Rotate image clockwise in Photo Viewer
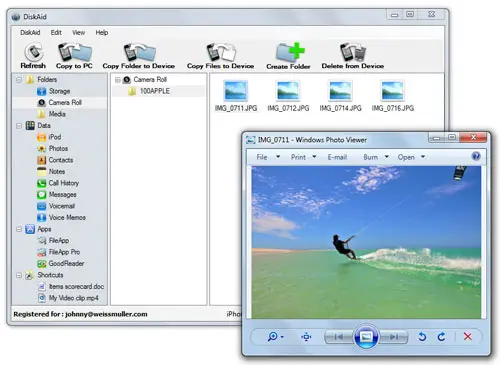The image size is (500, 365). (x=441, y=337)
